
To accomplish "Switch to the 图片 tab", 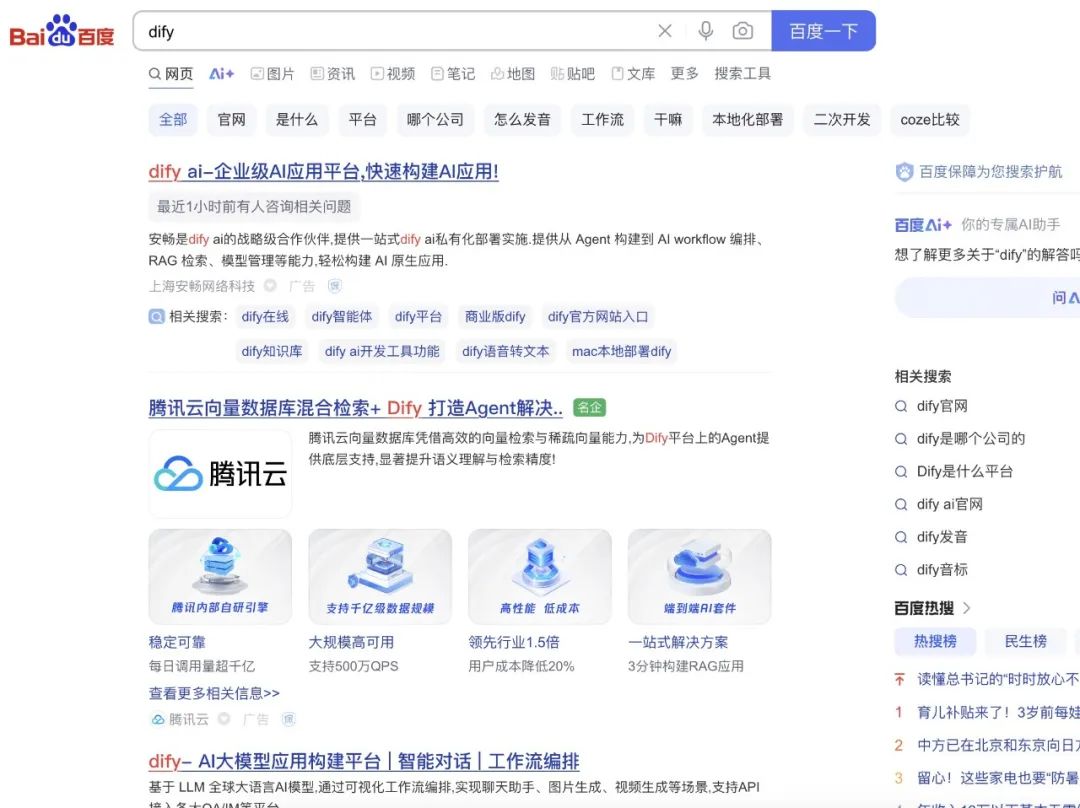I will (272, 74).
